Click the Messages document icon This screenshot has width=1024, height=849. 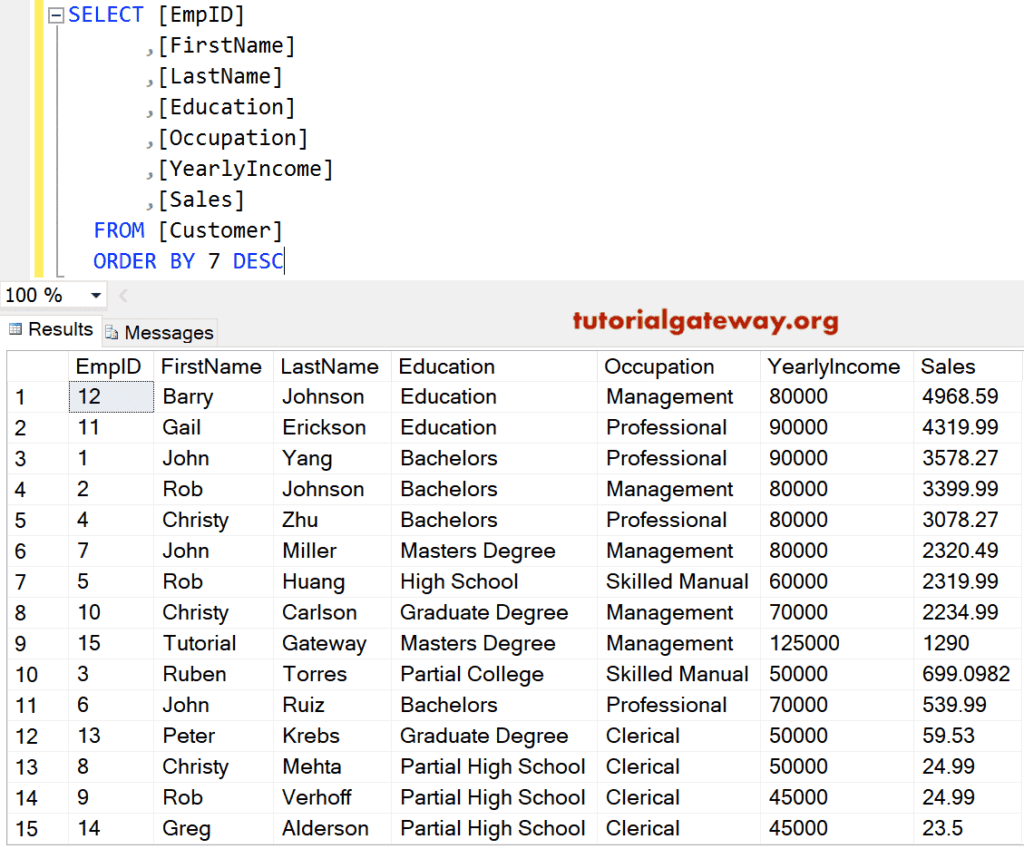112,332
